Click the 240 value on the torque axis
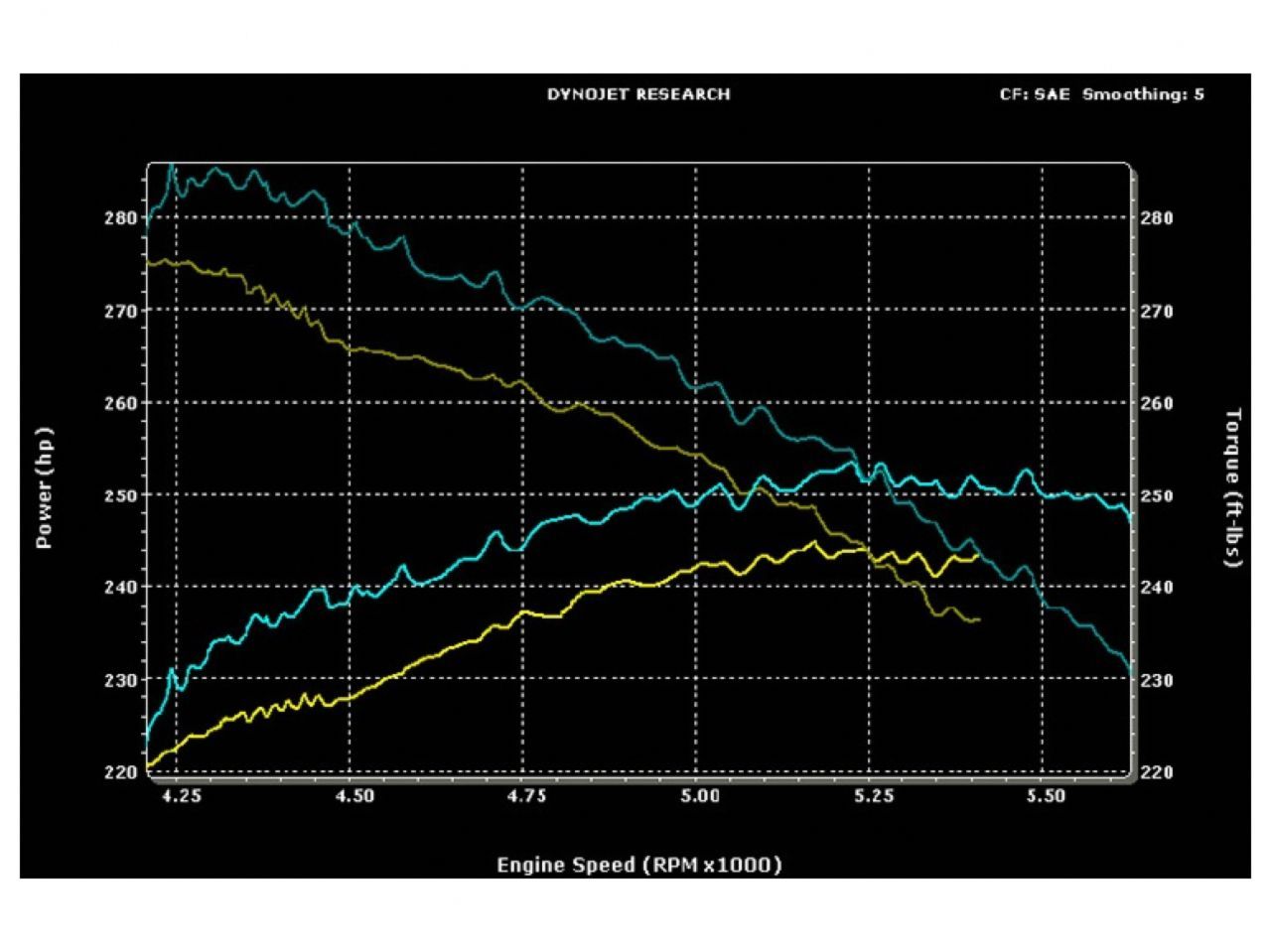This screenshot has height=952, width=1271. (1157, 587)
